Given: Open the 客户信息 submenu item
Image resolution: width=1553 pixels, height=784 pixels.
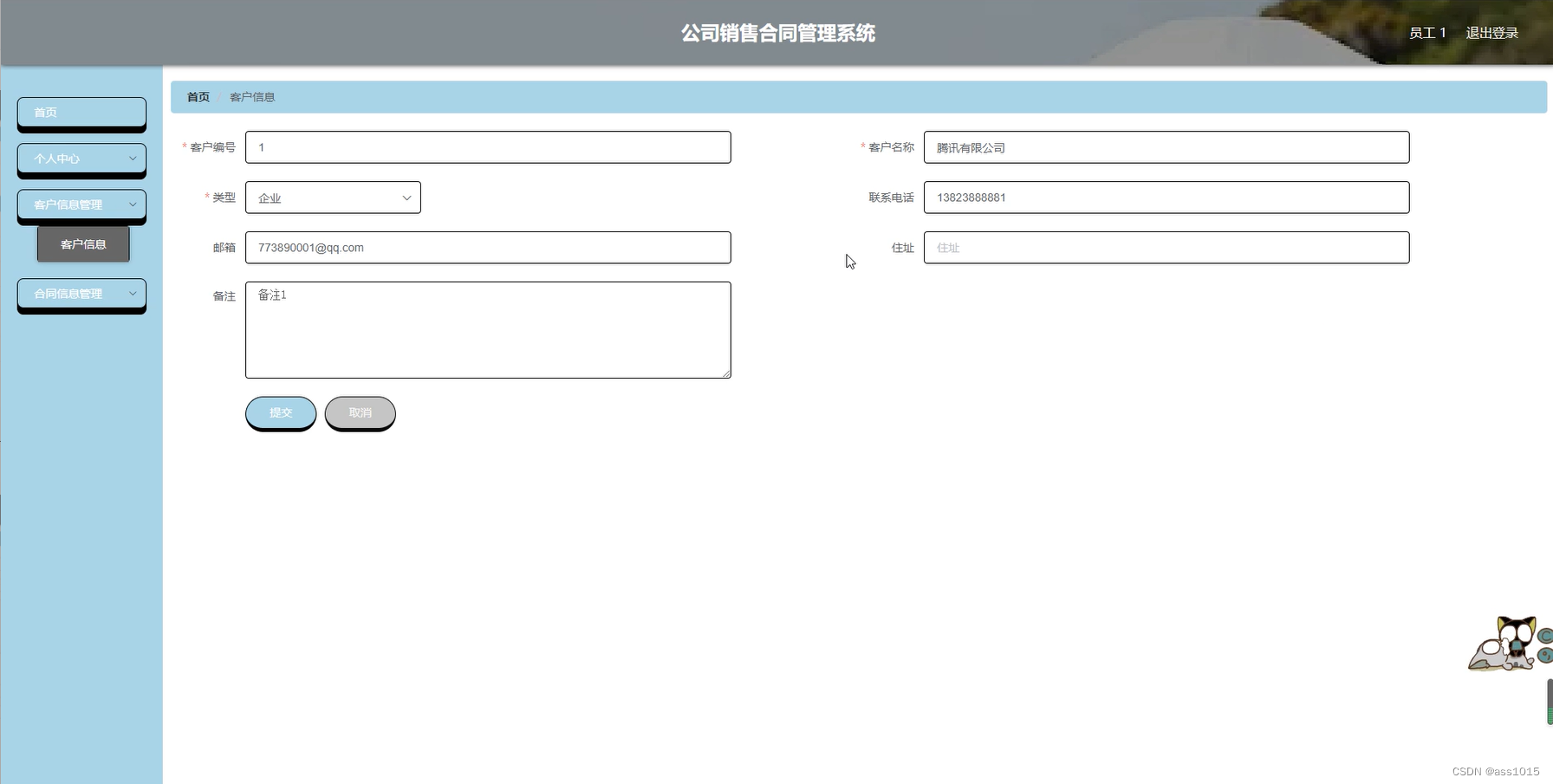Looking at the screenshot, I should coord(82,243).
